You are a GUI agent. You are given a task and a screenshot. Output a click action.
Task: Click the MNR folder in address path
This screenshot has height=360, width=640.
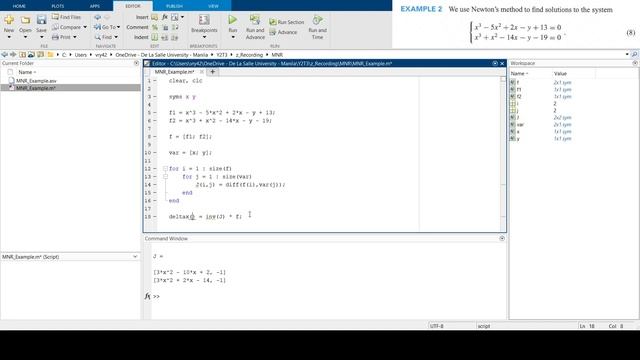277,55
